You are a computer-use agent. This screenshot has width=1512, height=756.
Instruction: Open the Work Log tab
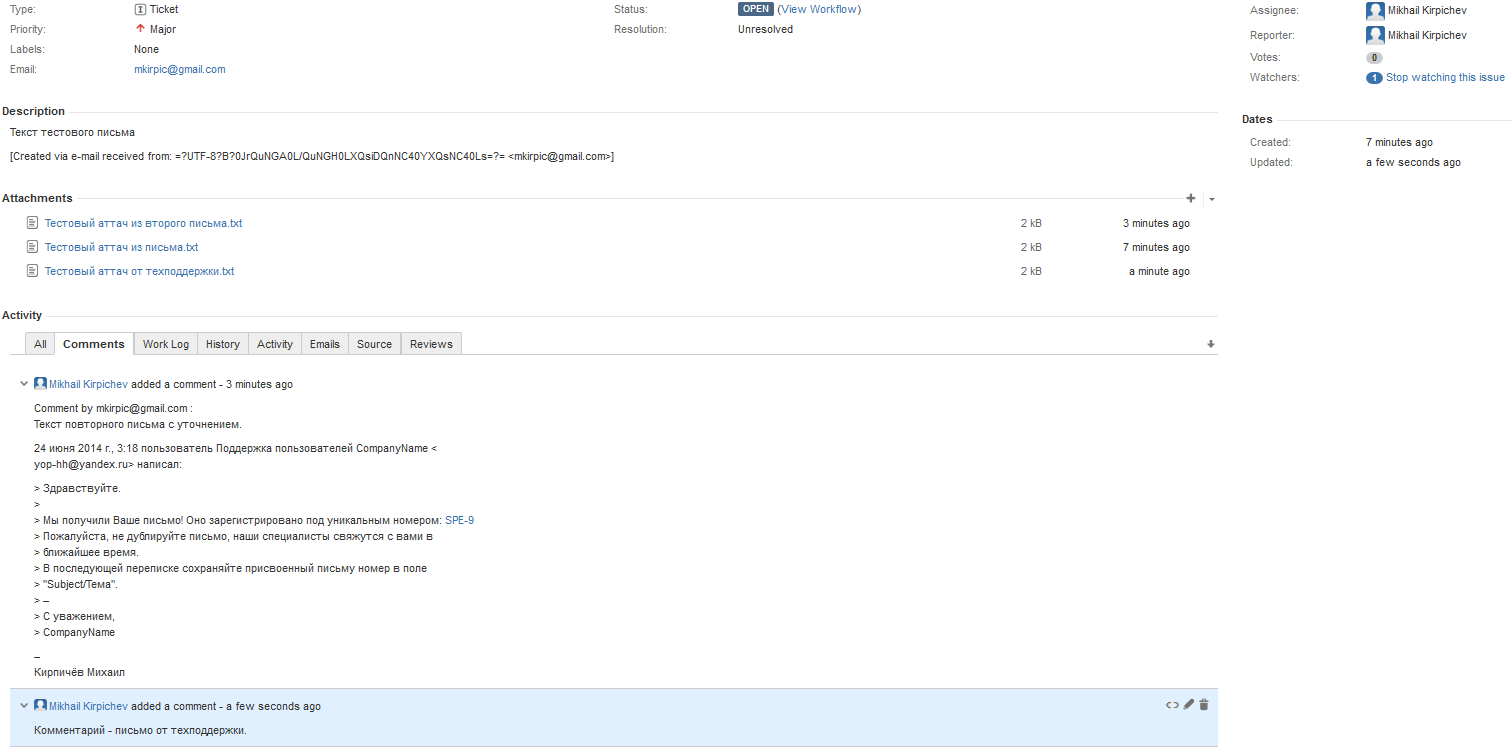166,344
